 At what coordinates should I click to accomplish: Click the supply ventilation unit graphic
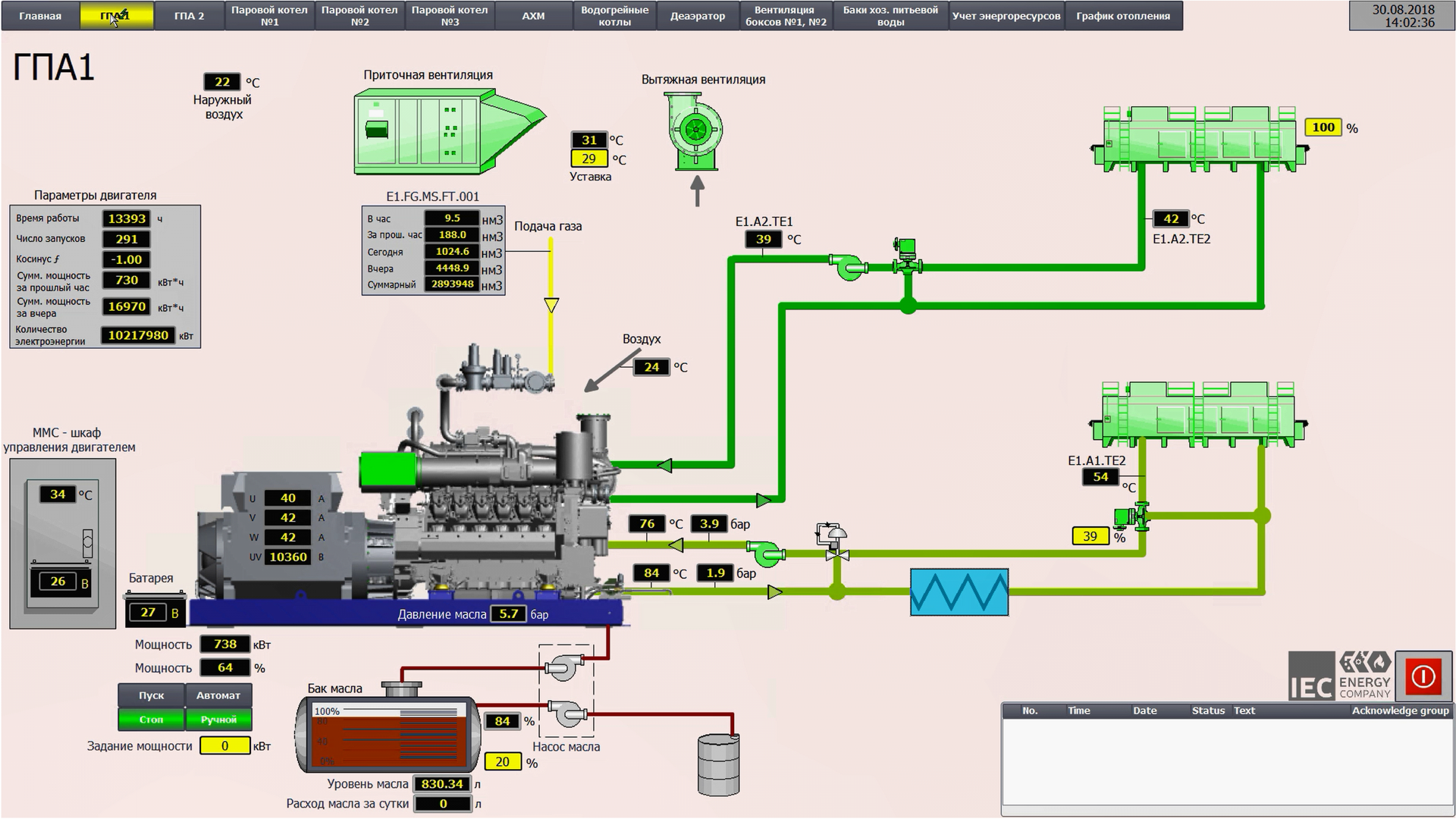coord(449,132)
